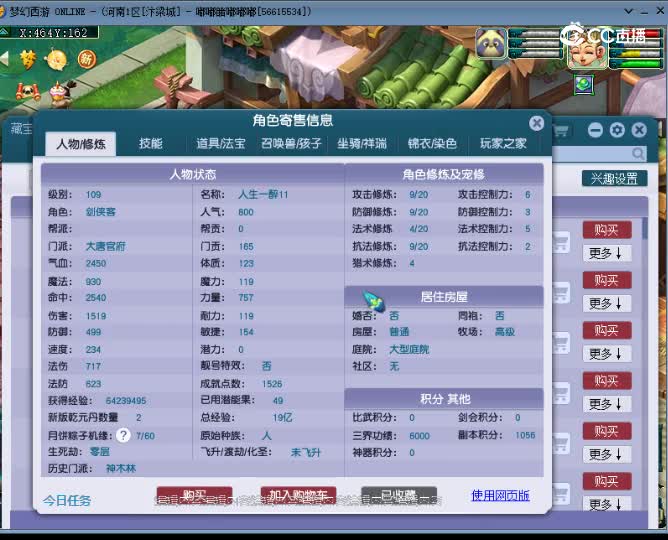The image size is (668, 540).
Task: Click the pet's top status bar
Action: coord(537,33)
